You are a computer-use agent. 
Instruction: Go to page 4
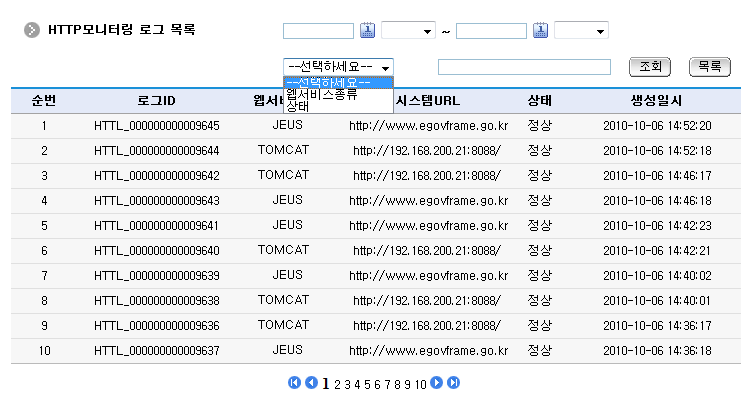(357, 385)
